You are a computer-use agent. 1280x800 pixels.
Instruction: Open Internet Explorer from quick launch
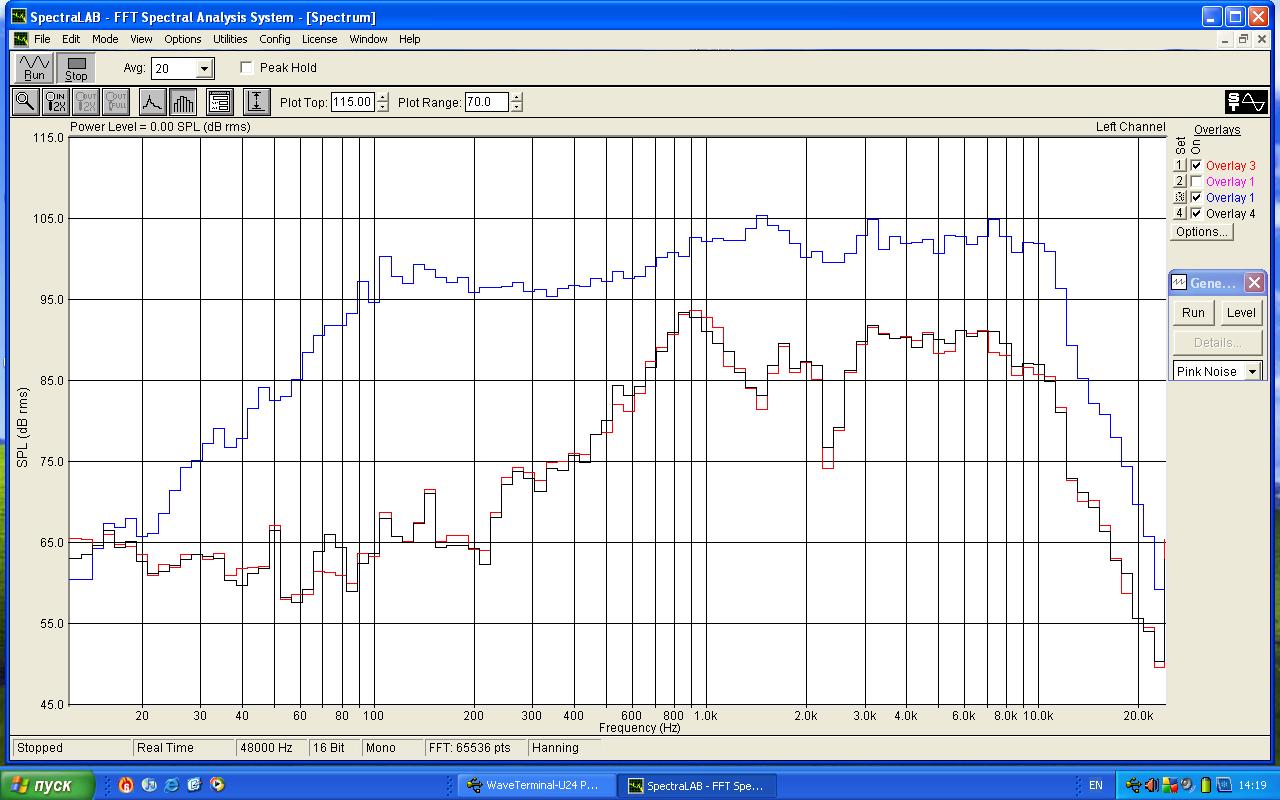tap(172, 785)
